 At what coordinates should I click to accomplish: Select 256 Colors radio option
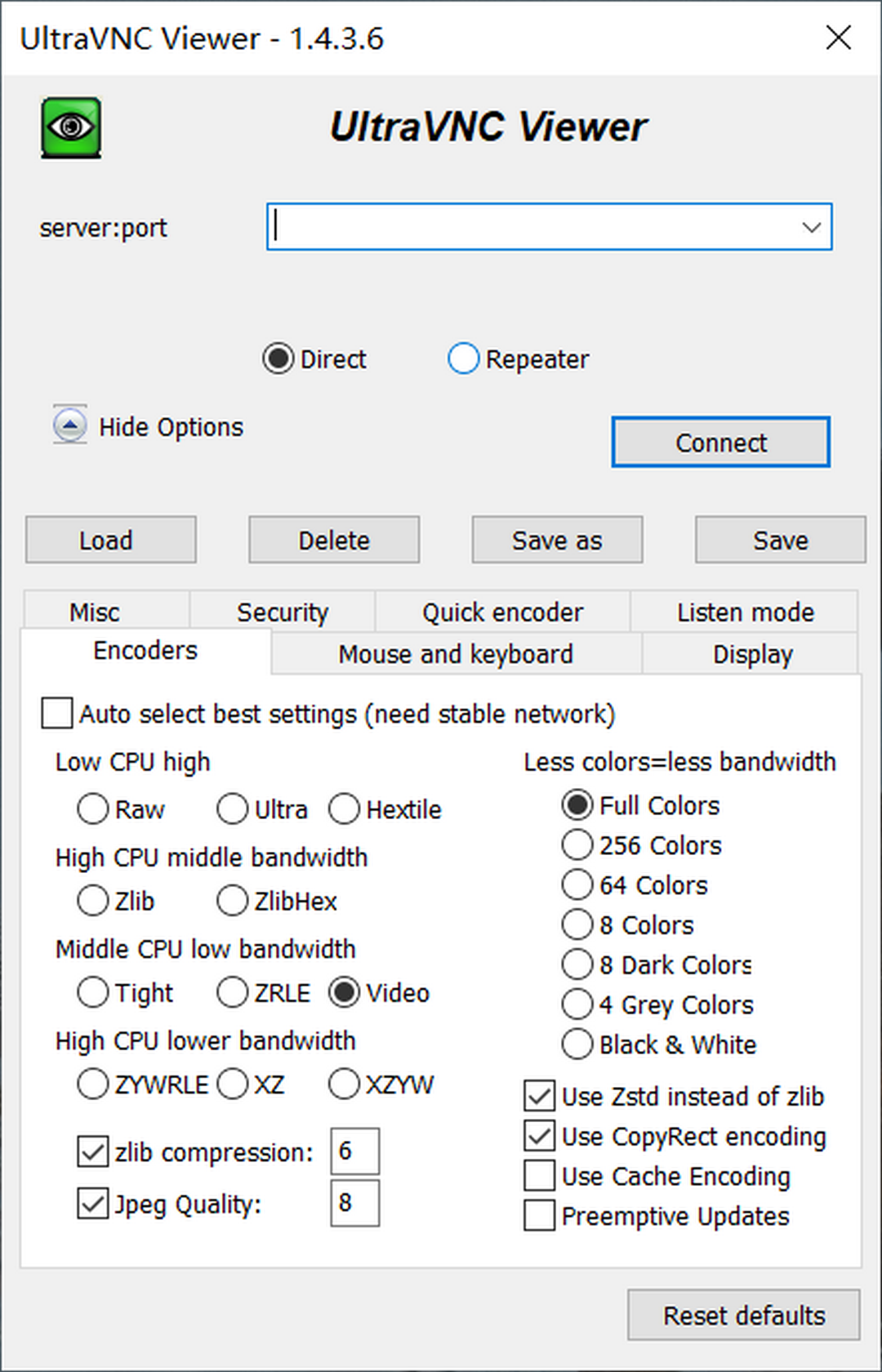[577, 845]
